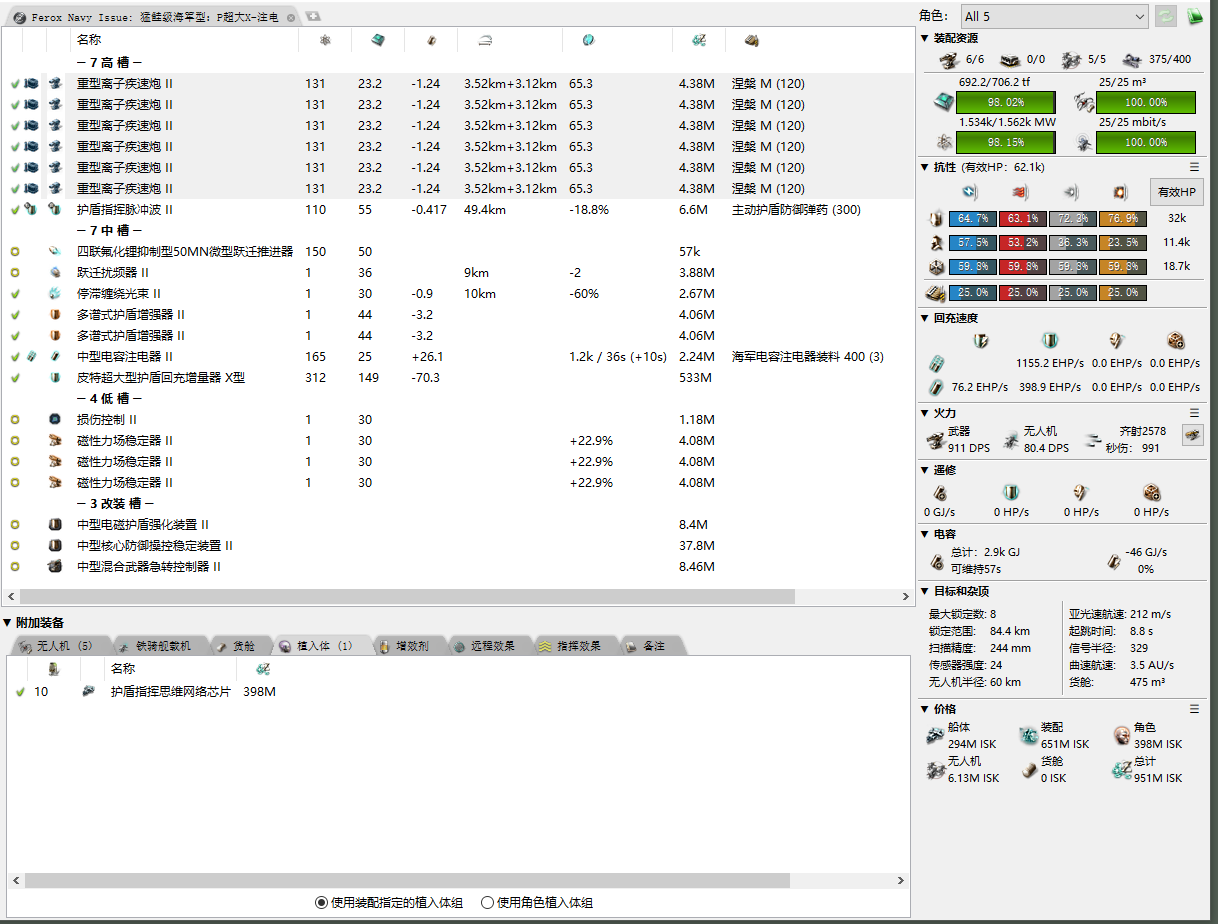Select 使用角色植入体组 radio button
Viewport: 1218px width, 924px height.
click(488, 902)
